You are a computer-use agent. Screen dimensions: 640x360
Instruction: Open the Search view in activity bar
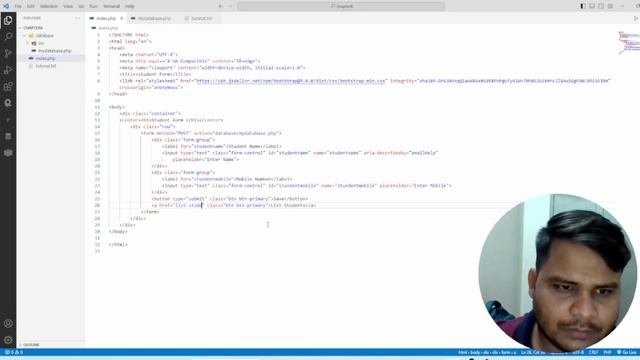(x=8, y=37)
